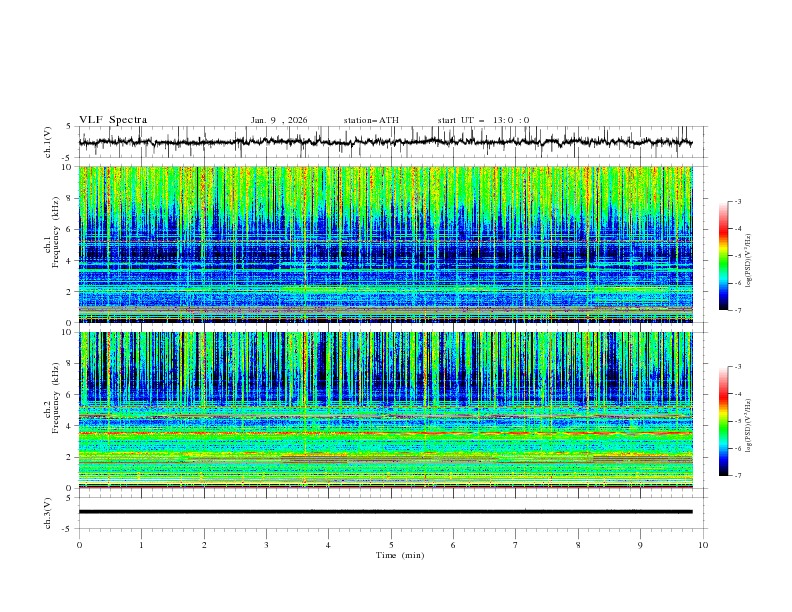Click the ch.2 spectrogram "2" kHz tick label
This screenshot has width=792, height=612.
[x=69, y=457]
